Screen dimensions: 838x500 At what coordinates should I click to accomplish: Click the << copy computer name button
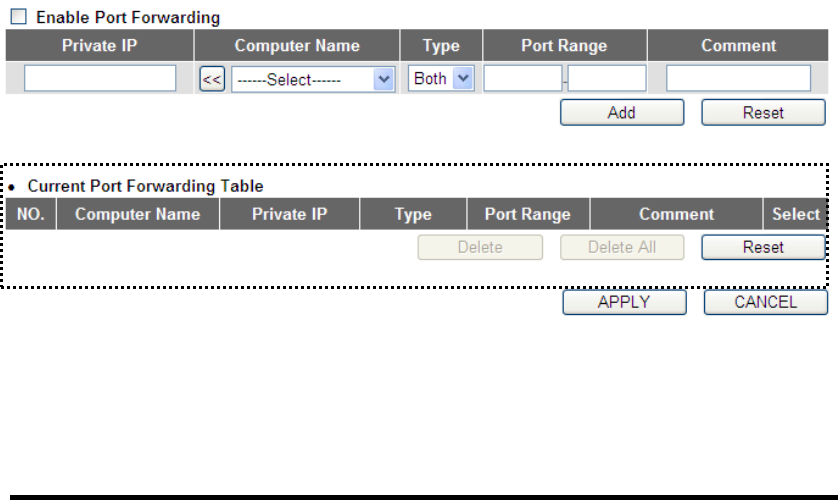[x=212, y=79]
